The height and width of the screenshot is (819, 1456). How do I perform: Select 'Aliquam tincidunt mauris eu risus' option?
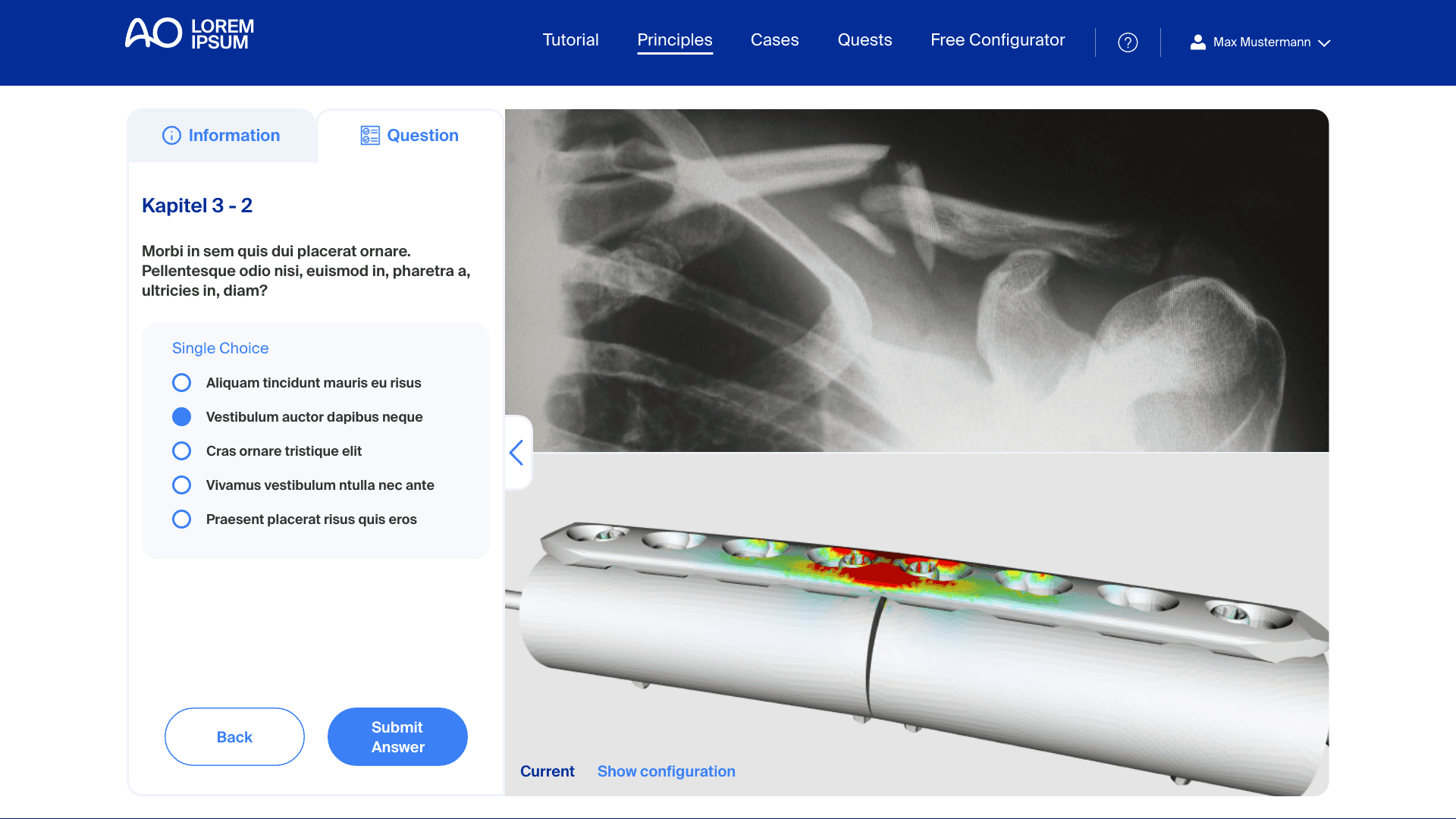click(x=181, y=383)
